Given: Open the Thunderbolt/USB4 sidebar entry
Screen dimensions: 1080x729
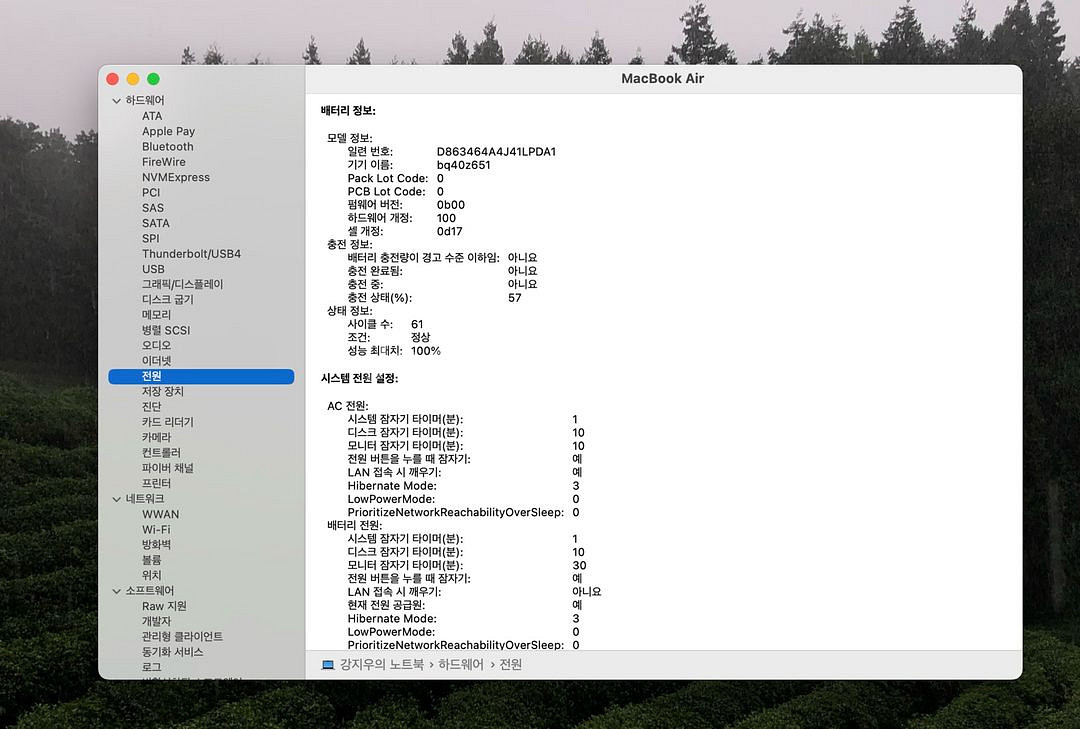Looking at the screenshot, I should [x=190, y=254].
